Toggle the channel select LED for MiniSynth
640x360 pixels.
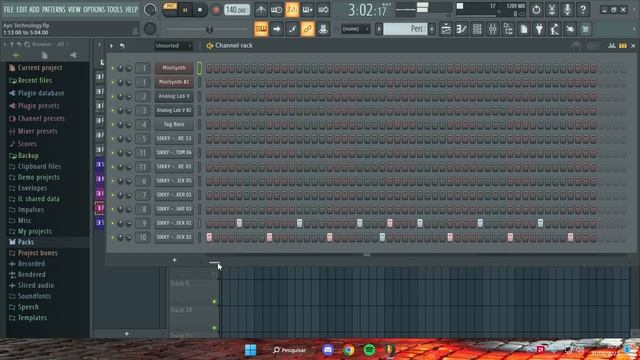click(200, 68)
